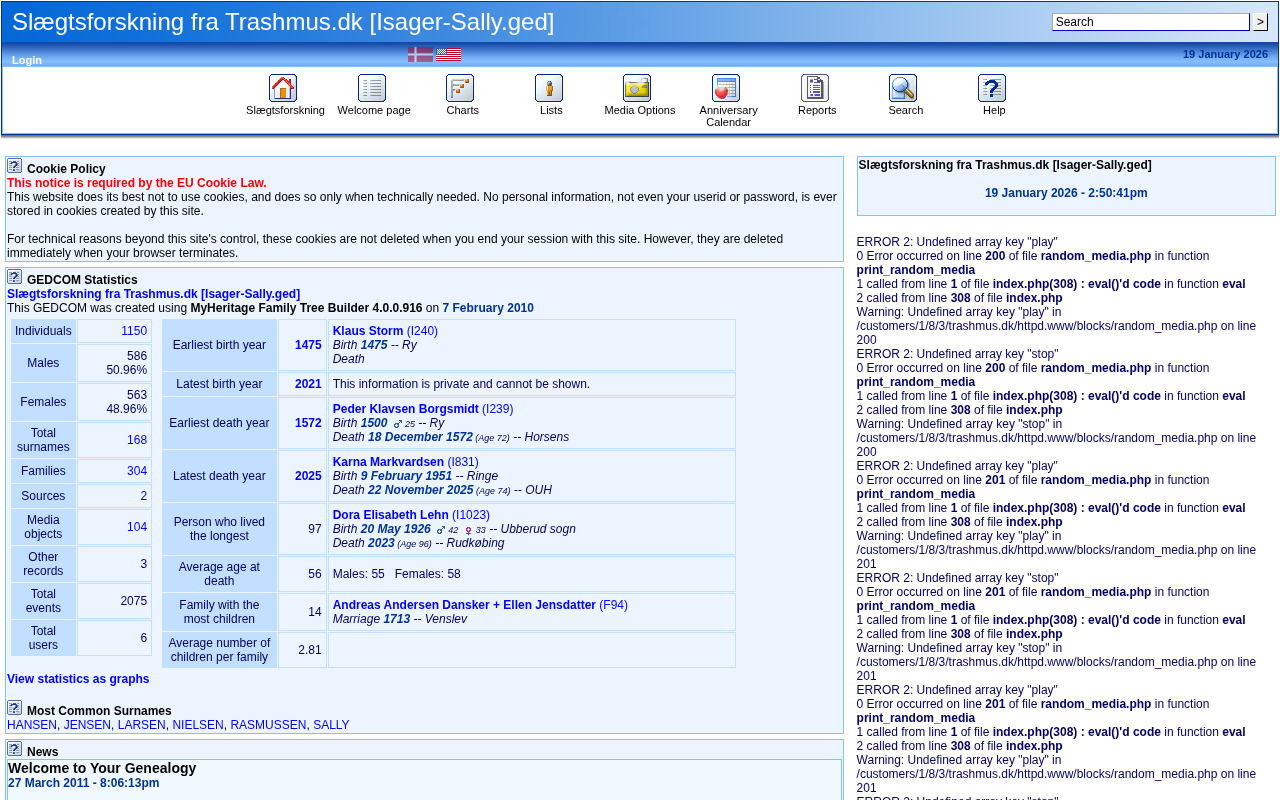Click the 19 January 2026 - 2:50:41pm timestamp
Image resolution: width=1280 pixels, height=800 pixels.
coord(1066,193)
